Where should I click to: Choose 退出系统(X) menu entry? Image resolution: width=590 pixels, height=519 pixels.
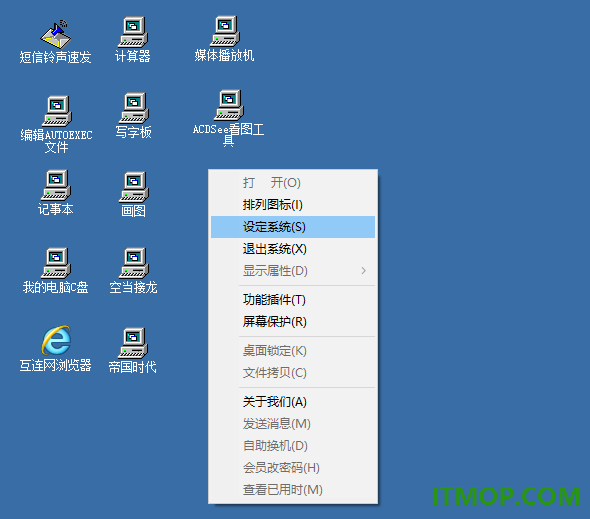(293, 249)
